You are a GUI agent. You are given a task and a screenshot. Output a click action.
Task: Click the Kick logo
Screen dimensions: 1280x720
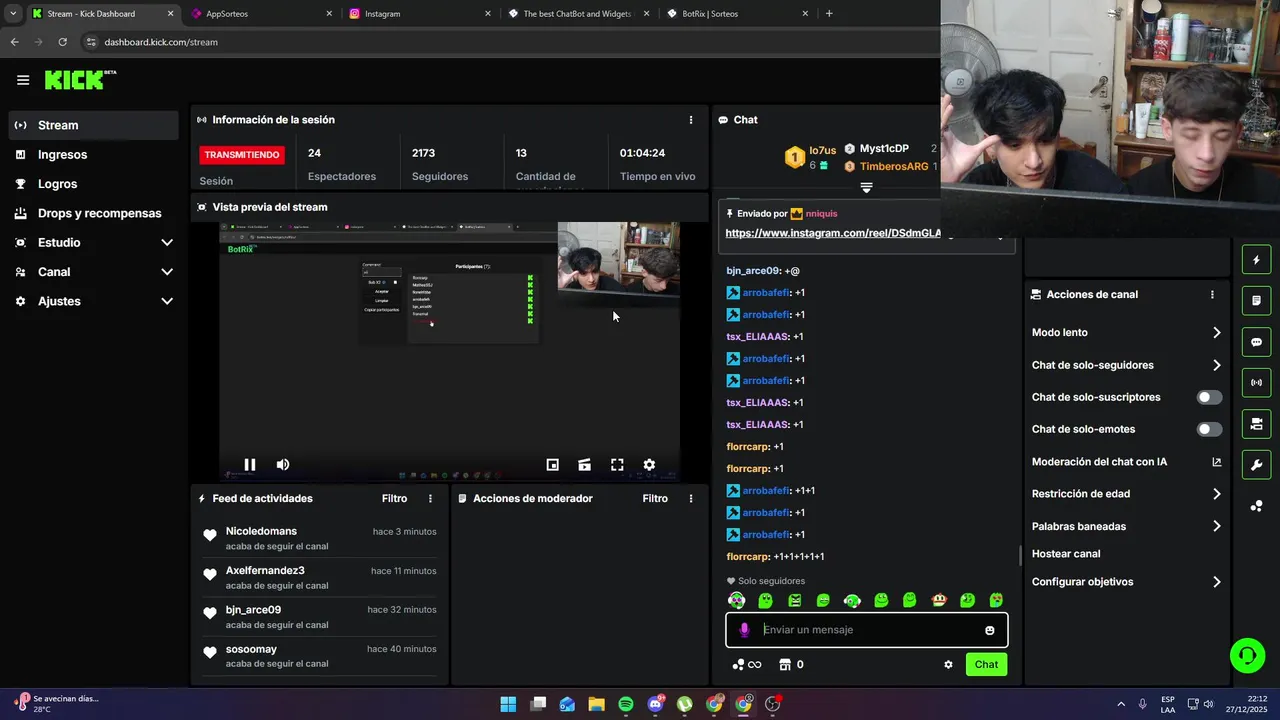(x=79, y=80)
